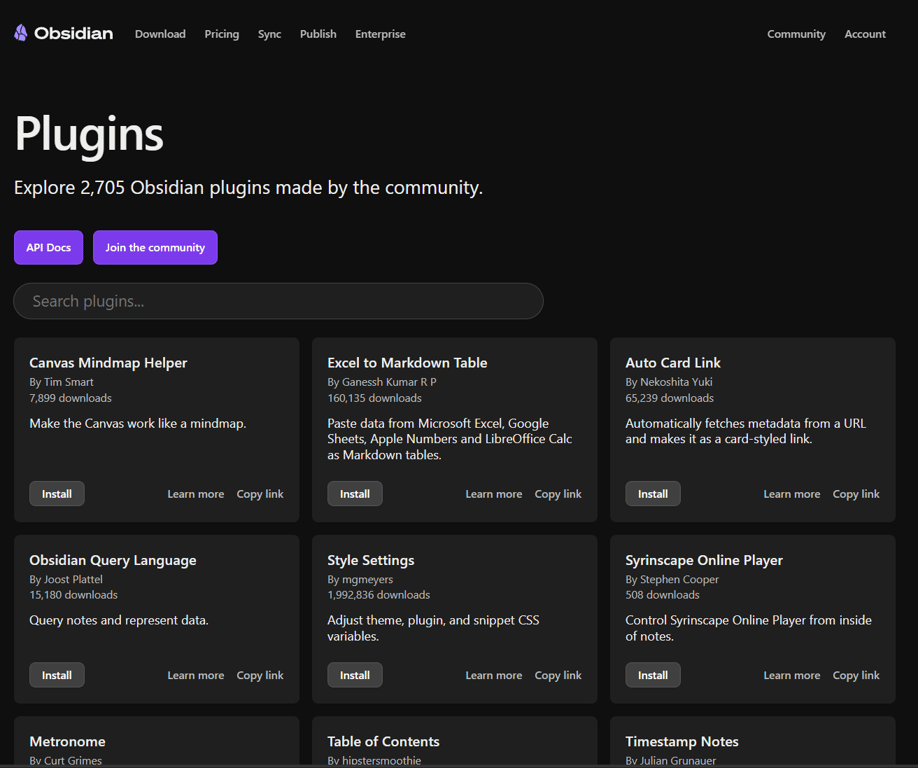918x768 pixels.
Task: Click the Excel to Markdown Table title
Action: pyautogui.click(x=407, y=363)
